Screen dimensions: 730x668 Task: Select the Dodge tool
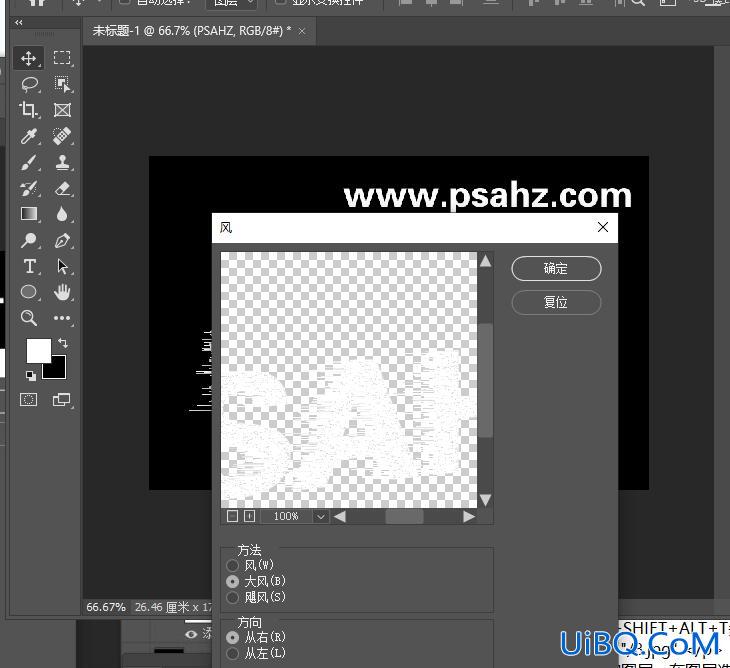pyautogui.click(x=28, y=240)
